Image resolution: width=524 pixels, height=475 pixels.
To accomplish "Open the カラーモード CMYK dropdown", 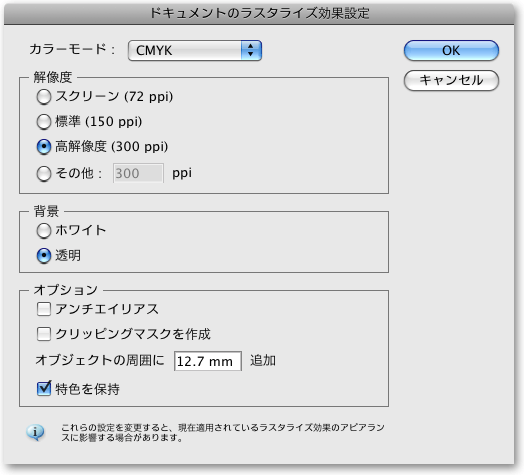I will coord(194,50).
